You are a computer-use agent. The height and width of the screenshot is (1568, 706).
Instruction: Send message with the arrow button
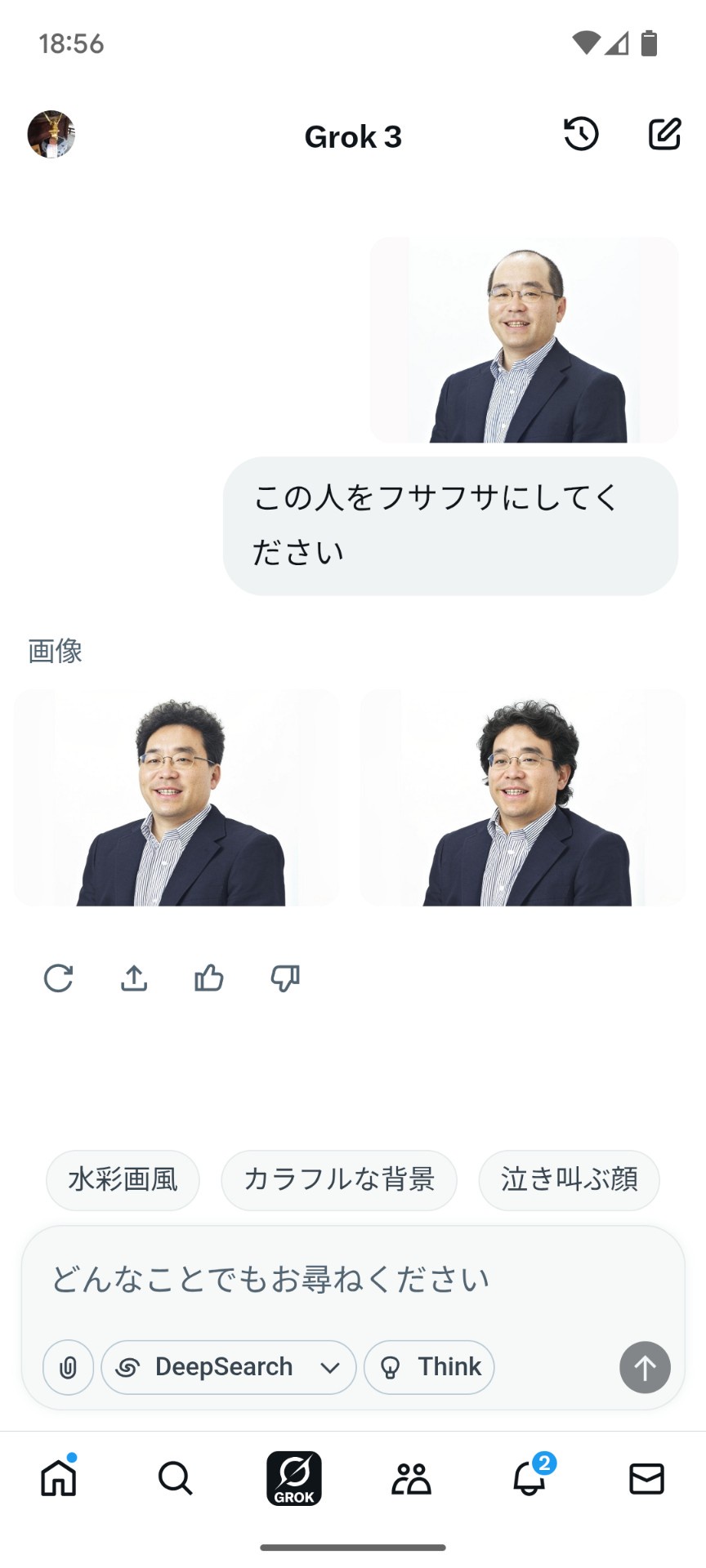pyautogui.click(x=645, y=1367)
